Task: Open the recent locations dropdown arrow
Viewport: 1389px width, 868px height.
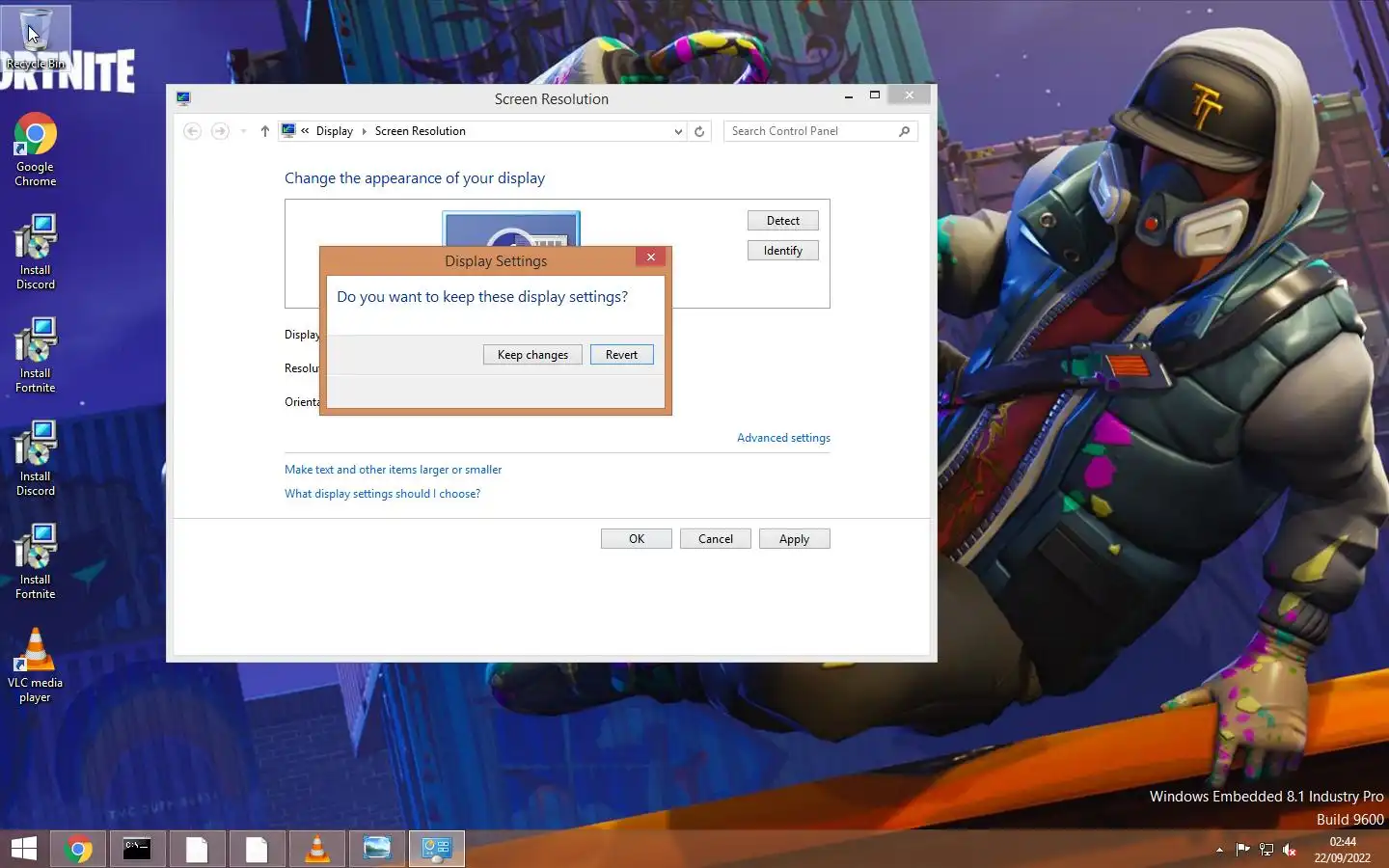Action: tap(243, 131)
